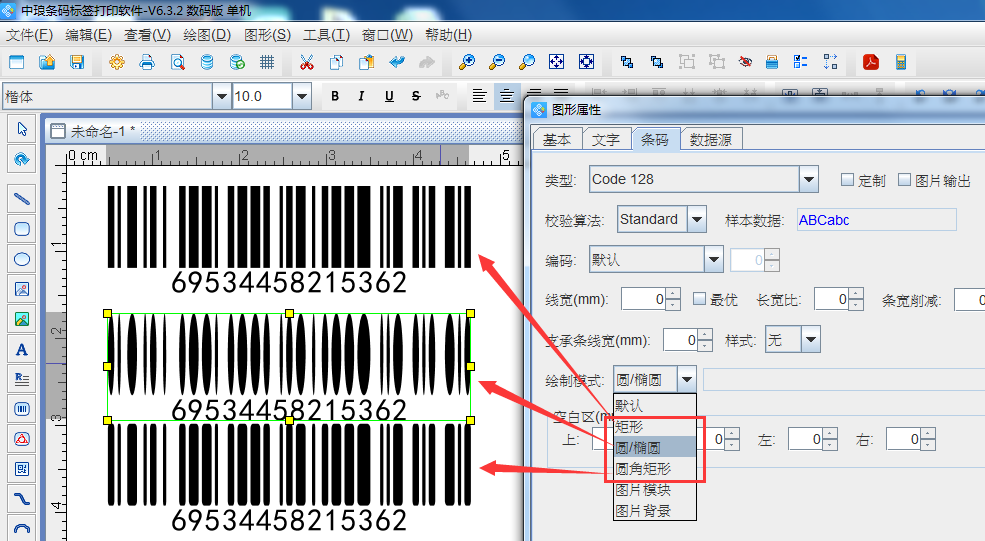Click the zoom in magnifier icon

coord(466,62)
